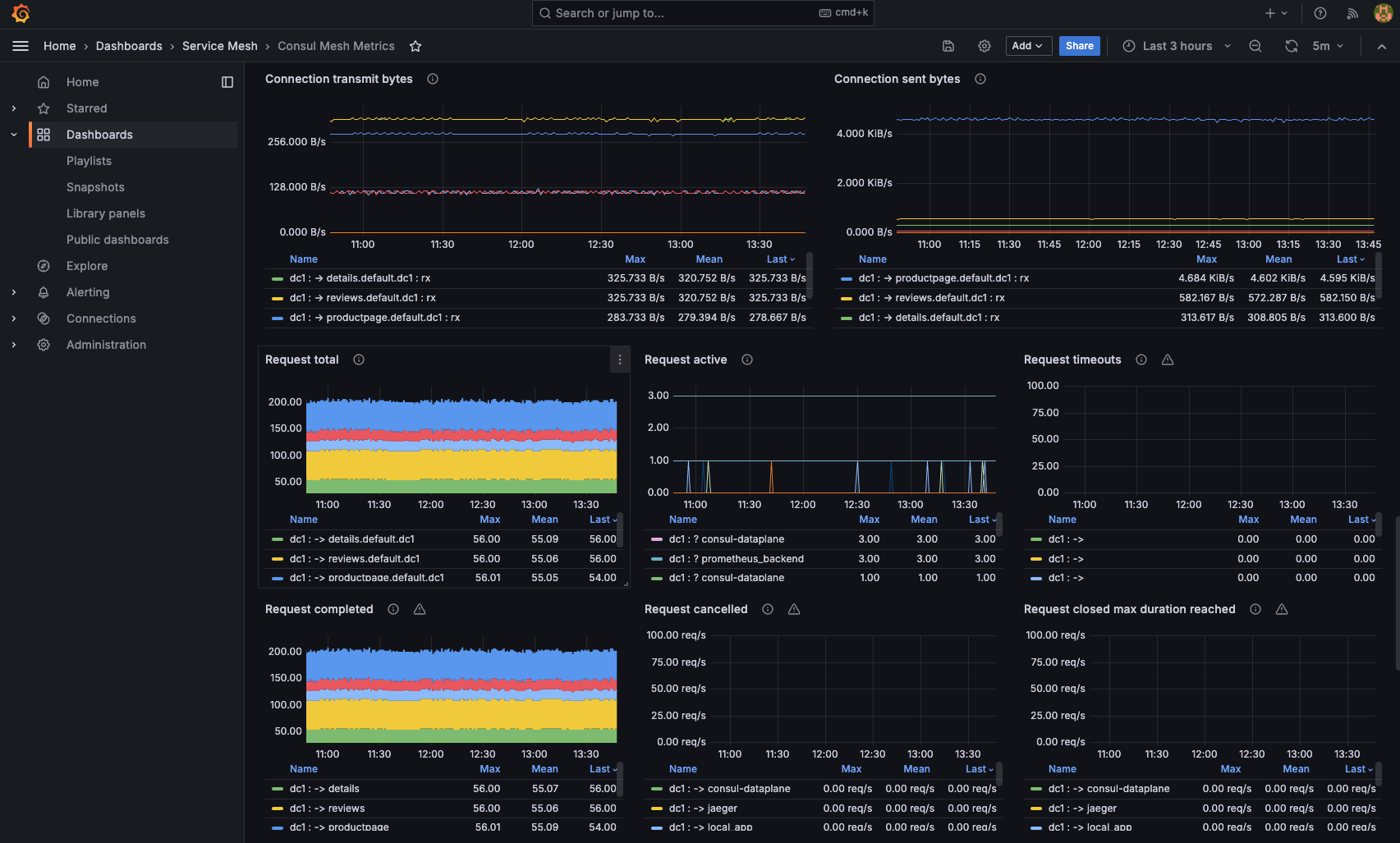This screenshot has width=1400, height=843.
Task: Click the search or jump to field
Action: pyautogui.click(x=703, y=13)
